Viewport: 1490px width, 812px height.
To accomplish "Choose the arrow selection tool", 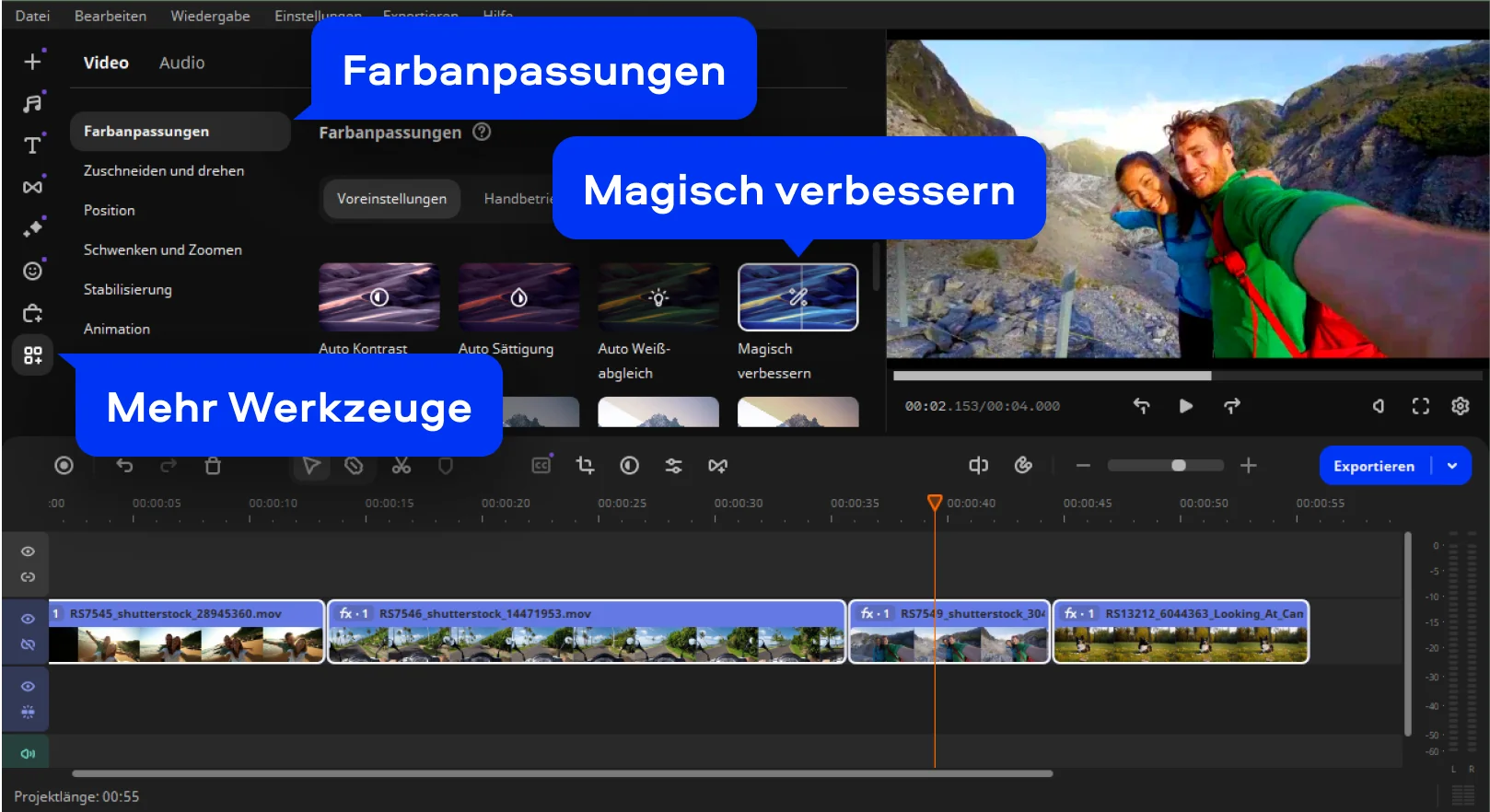I will tap(311, 466).
